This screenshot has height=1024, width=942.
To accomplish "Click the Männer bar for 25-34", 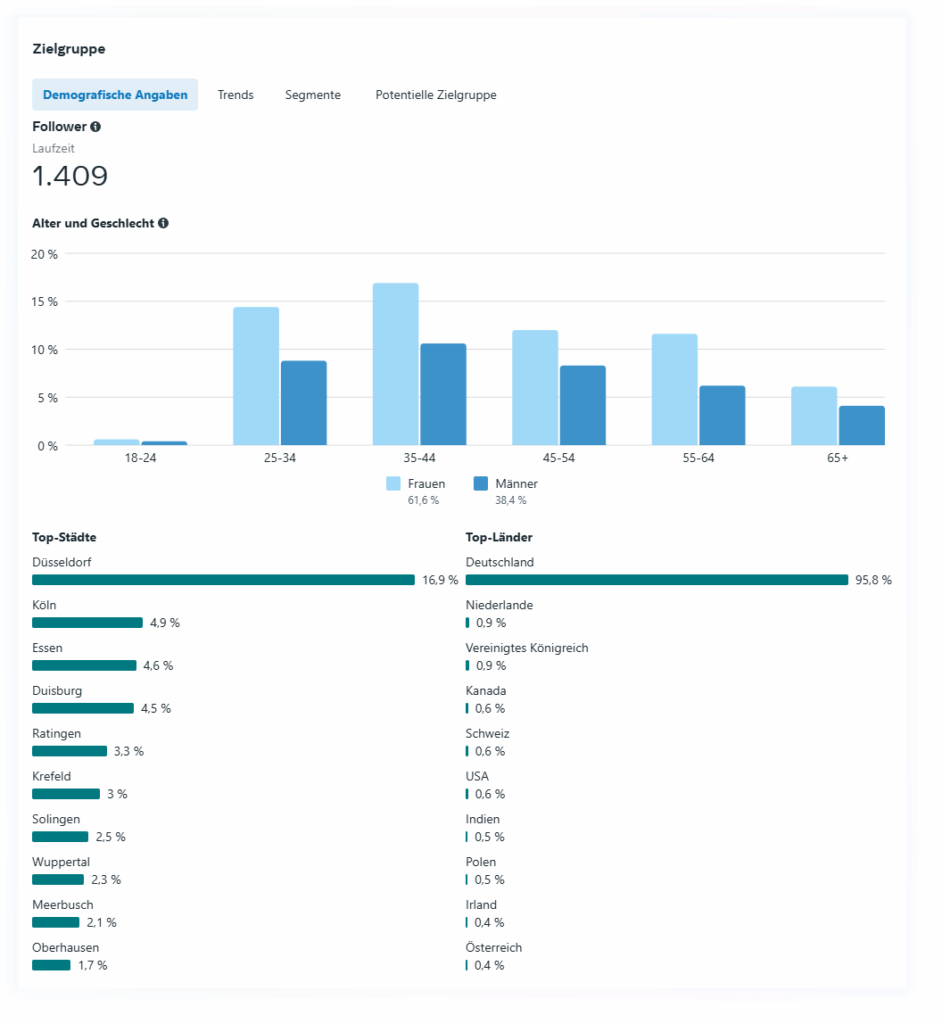I will [x=304, y=403].
